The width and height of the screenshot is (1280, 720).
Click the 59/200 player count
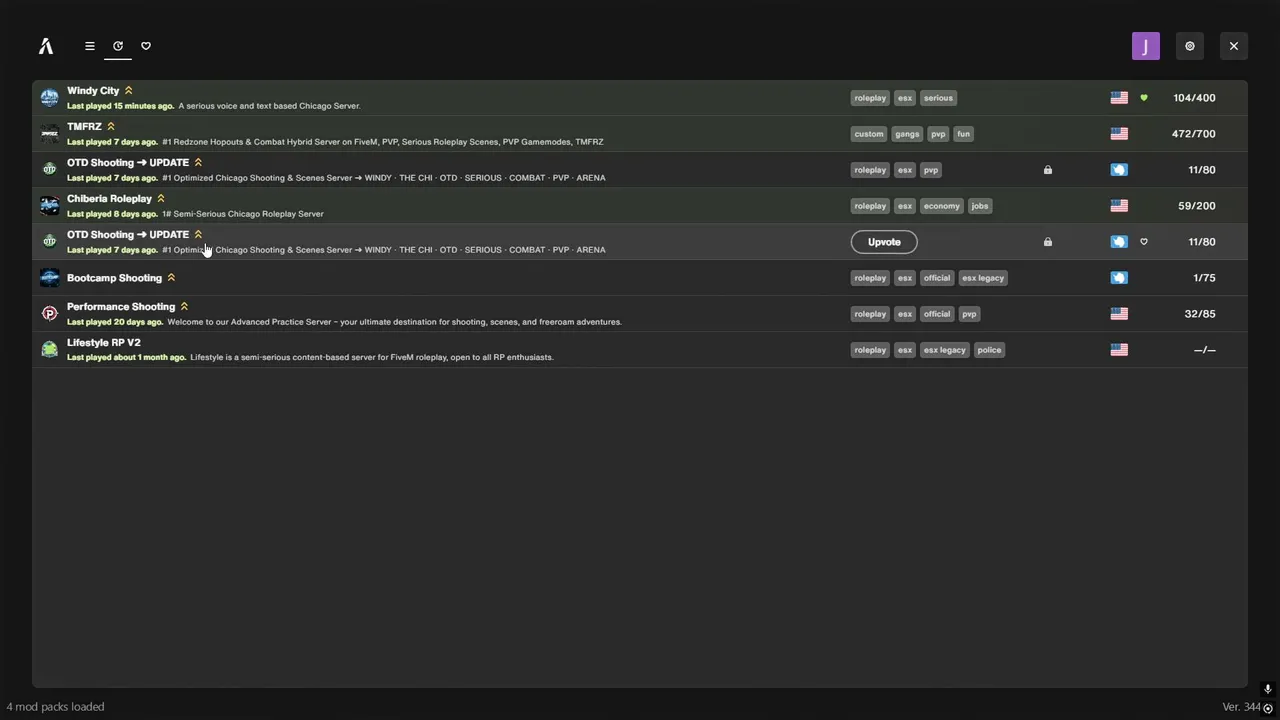click(1197, 206)
